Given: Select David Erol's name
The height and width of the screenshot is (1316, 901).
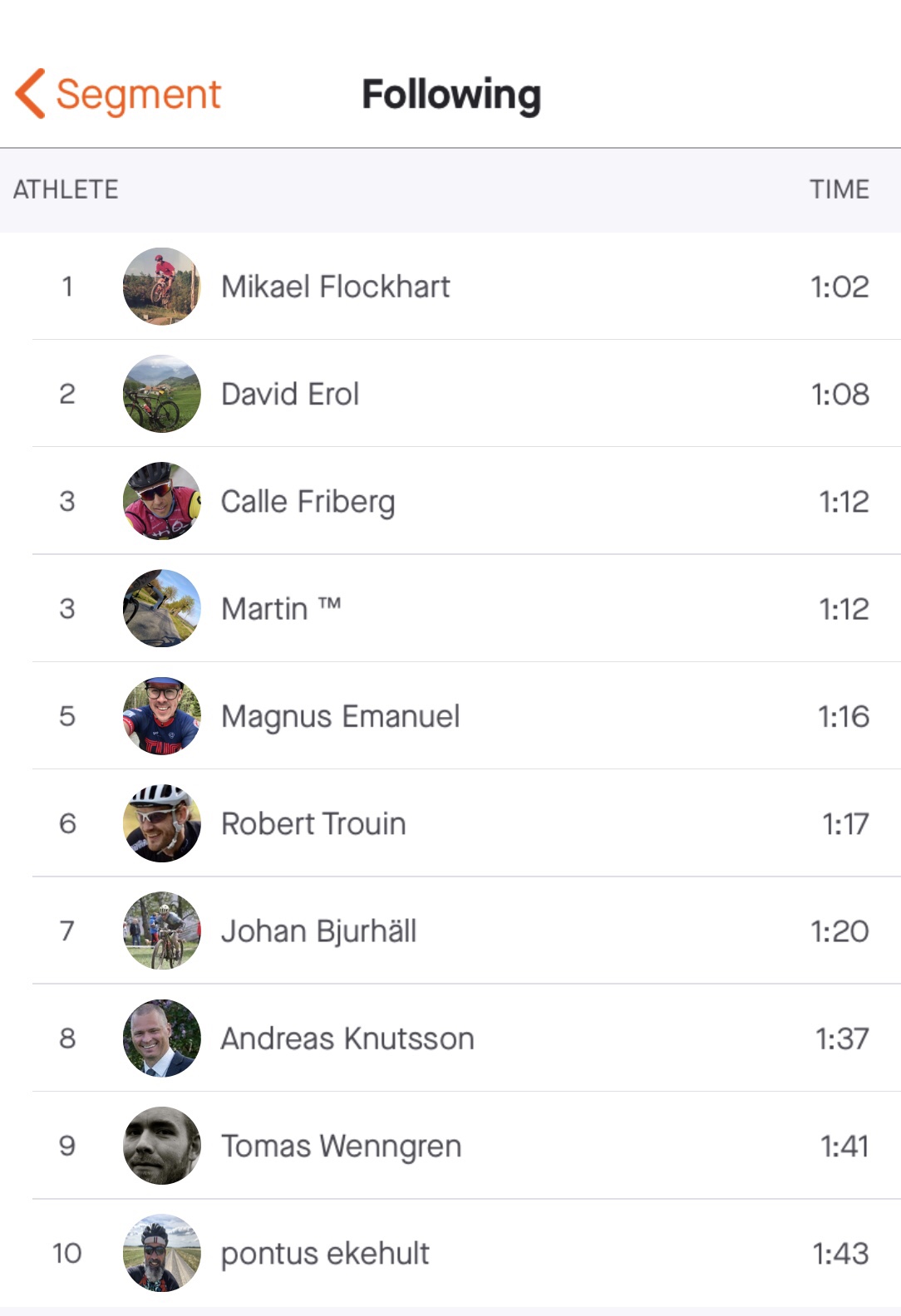Looking at the screenshot, I should pyautogui.click(x=290, y=394).
